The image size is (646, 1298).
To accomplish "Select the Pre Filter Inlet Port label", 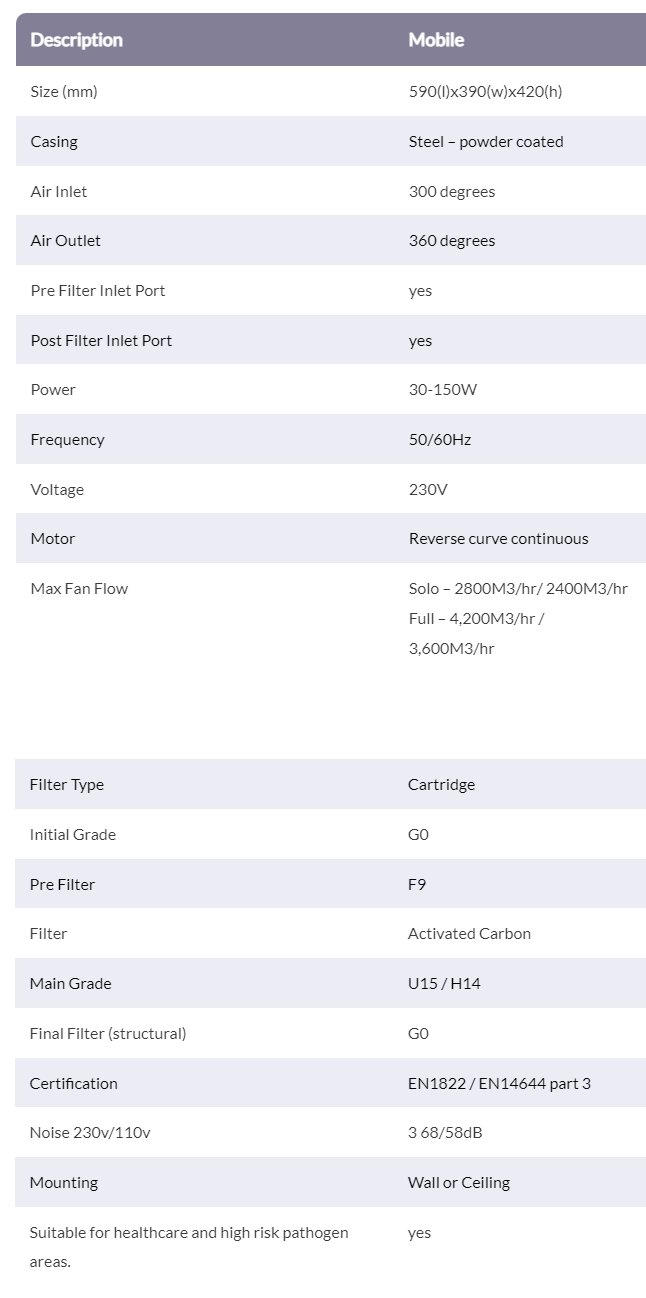I will pyautogui.click(x=98, y=290).
